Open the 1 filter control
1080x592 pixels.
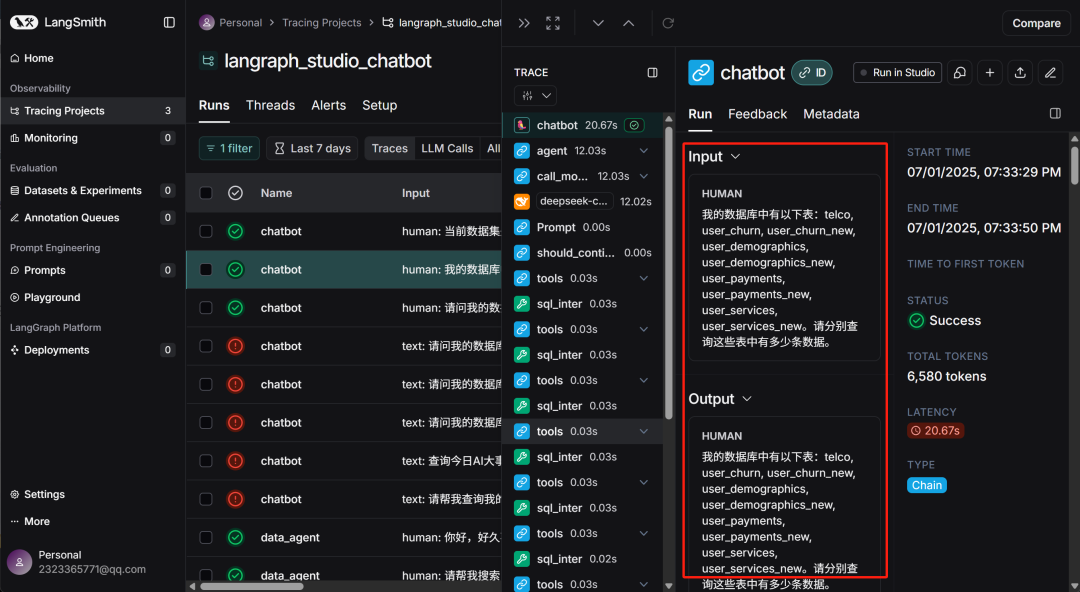click(x=229, y=148)
